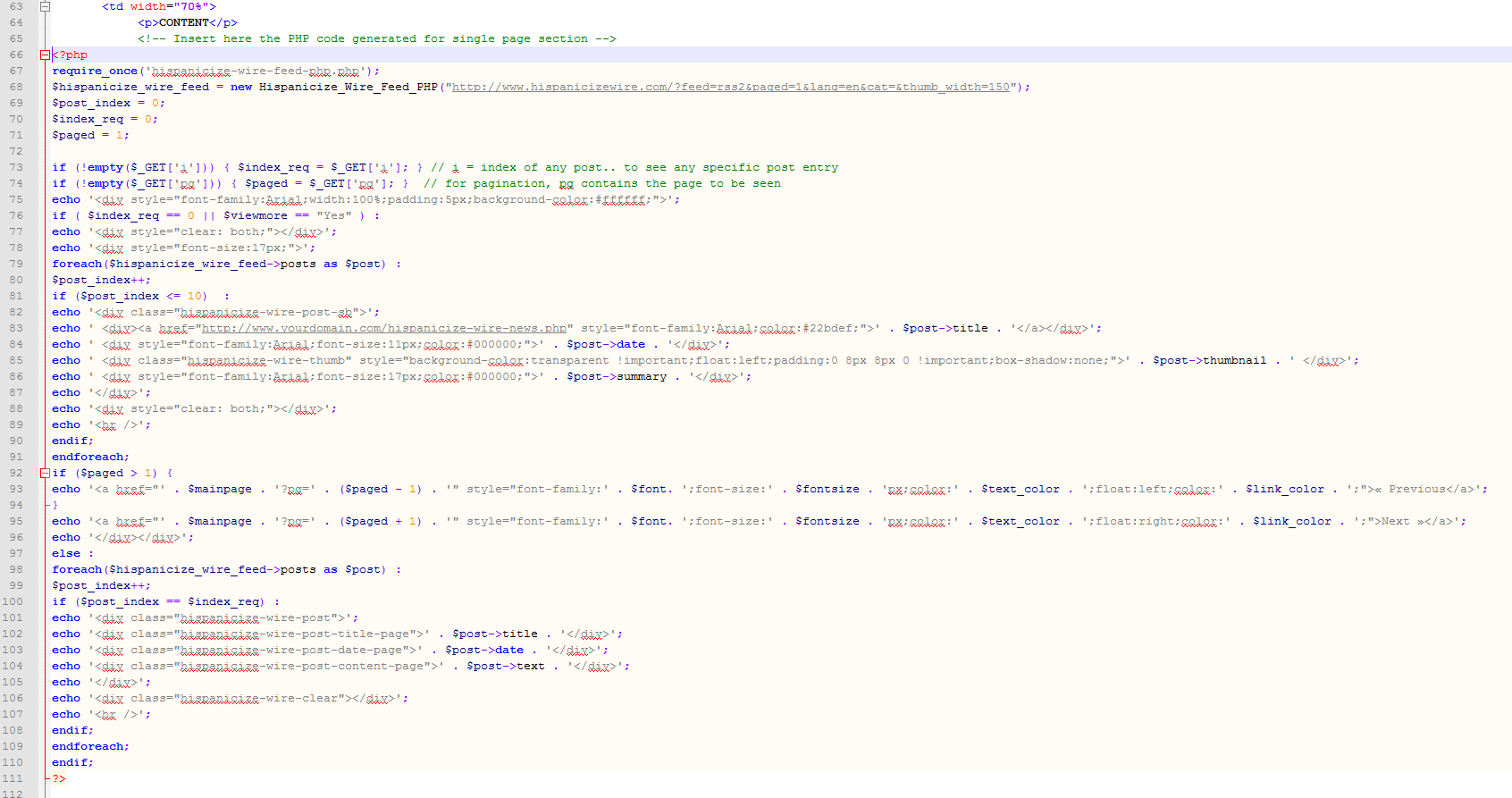Click the Previous link text in code

click(x=1416, y=489)
